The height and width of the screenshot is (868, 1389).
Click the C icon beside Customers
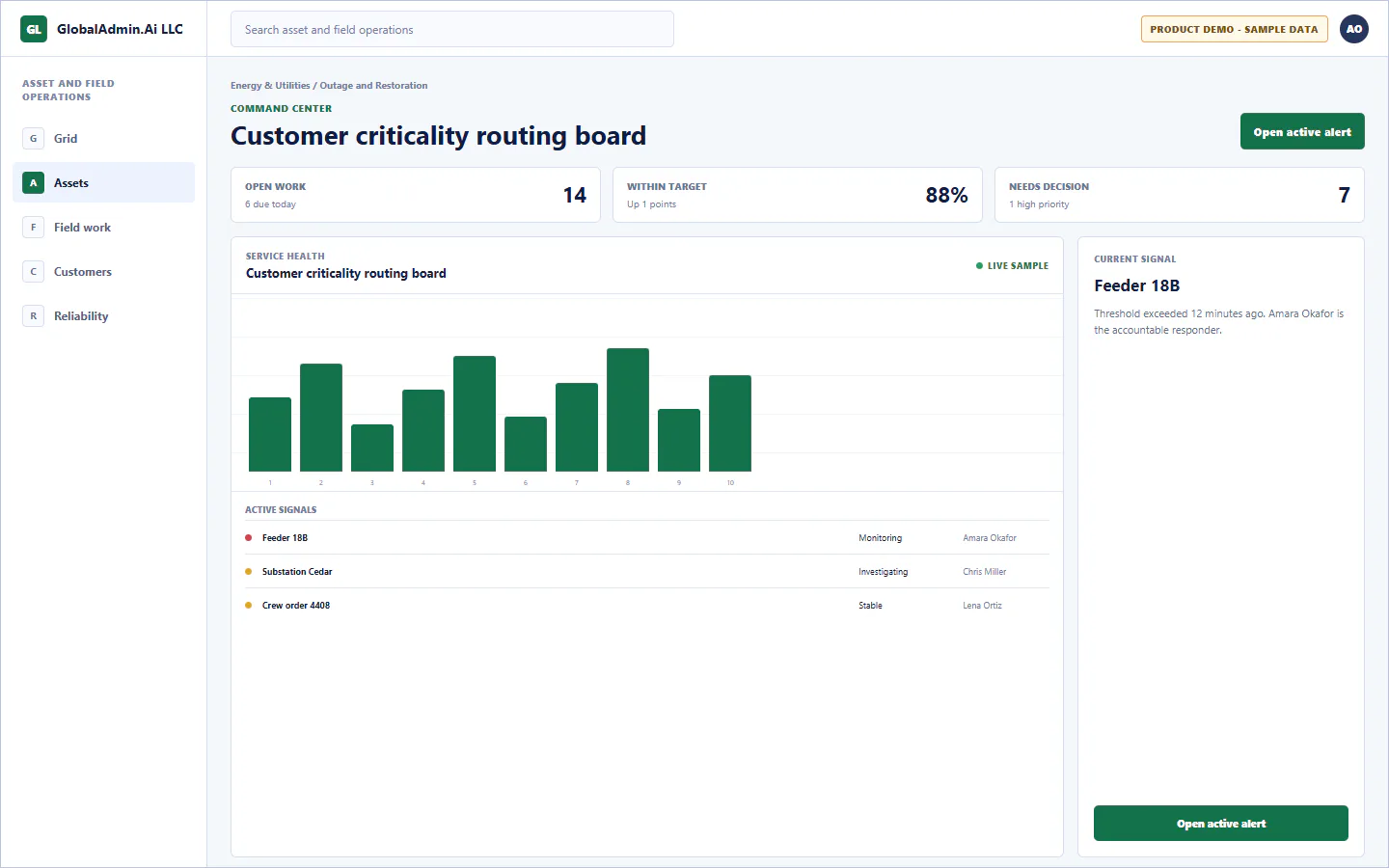click(34, 272)
